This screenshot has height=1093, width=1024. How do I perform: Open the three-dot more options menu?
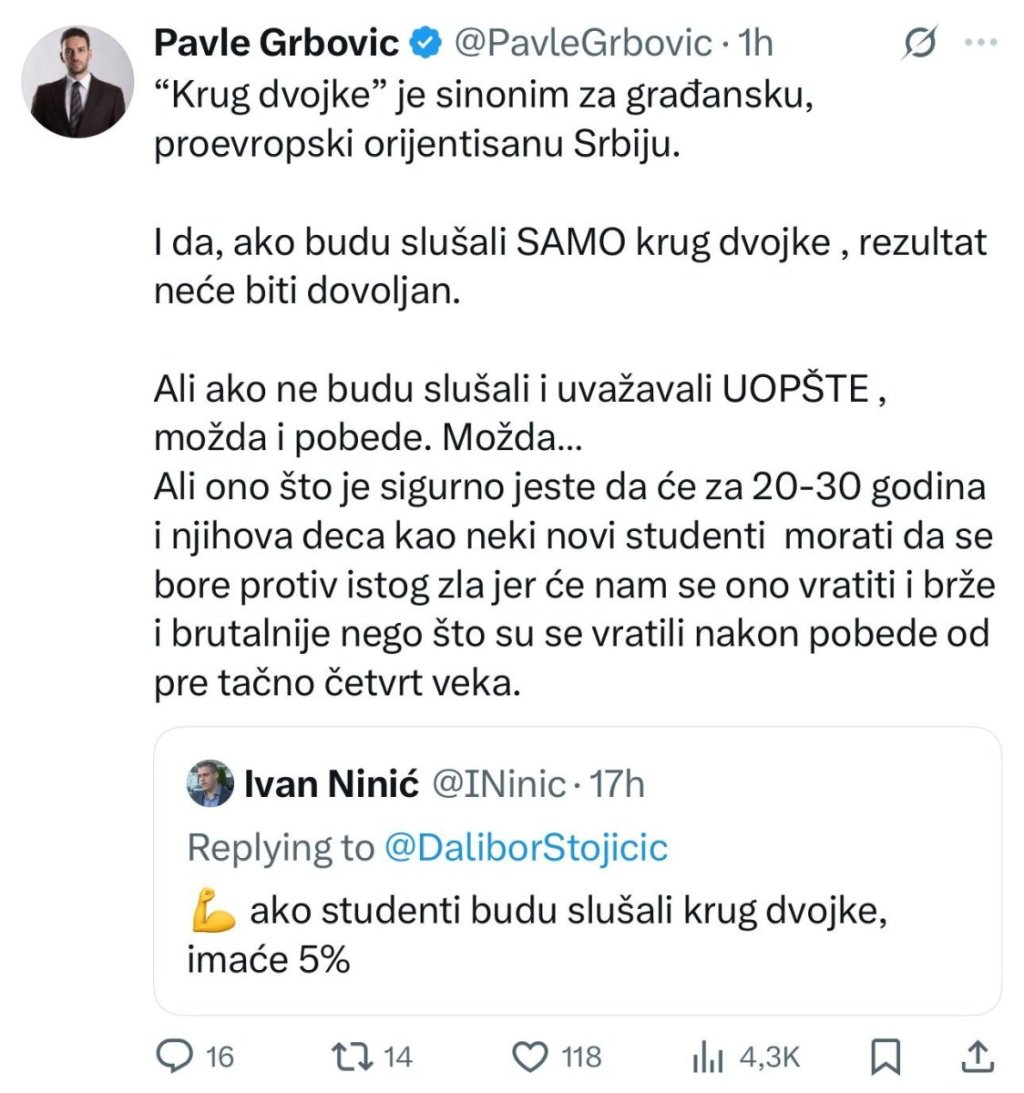979,43
